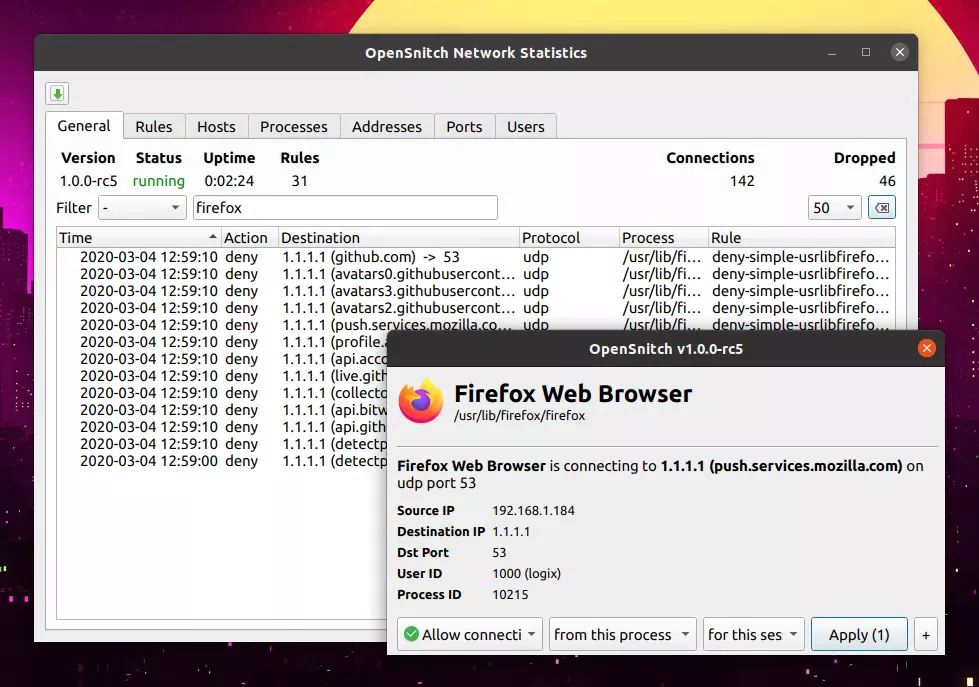Screen dimensions: 979x687
Task: Open the Hosts tab
Action: (x=216, y=127)
